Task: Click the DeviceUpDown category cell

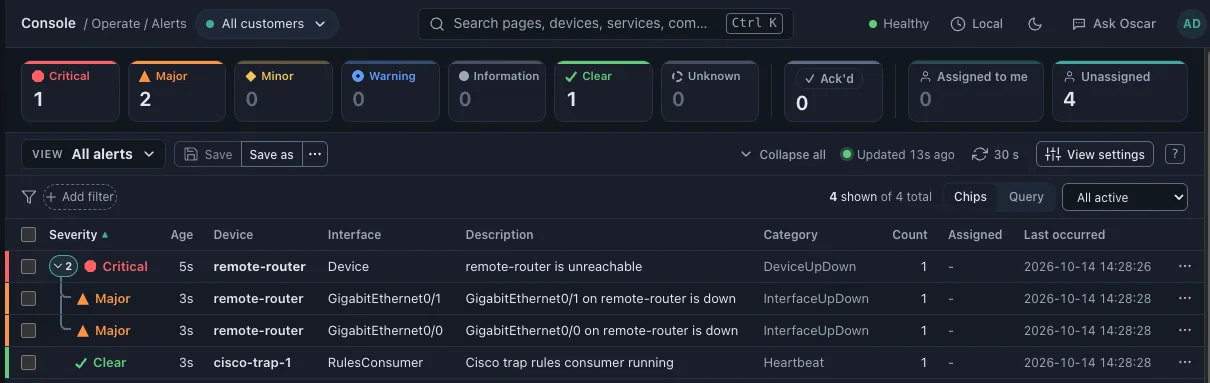Action: [810, 267]
